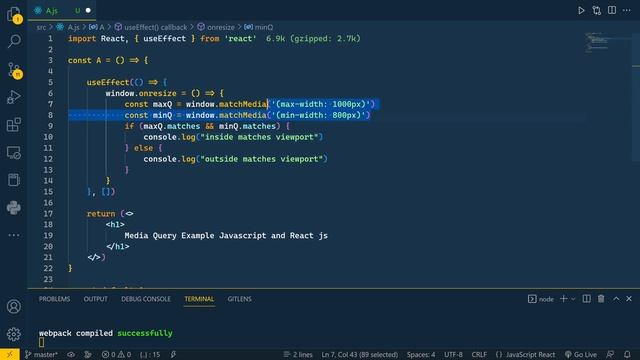The image size is (640, 360).
Task: Click the import cost text 6.9k gzipped
Action: pos(313,39)
